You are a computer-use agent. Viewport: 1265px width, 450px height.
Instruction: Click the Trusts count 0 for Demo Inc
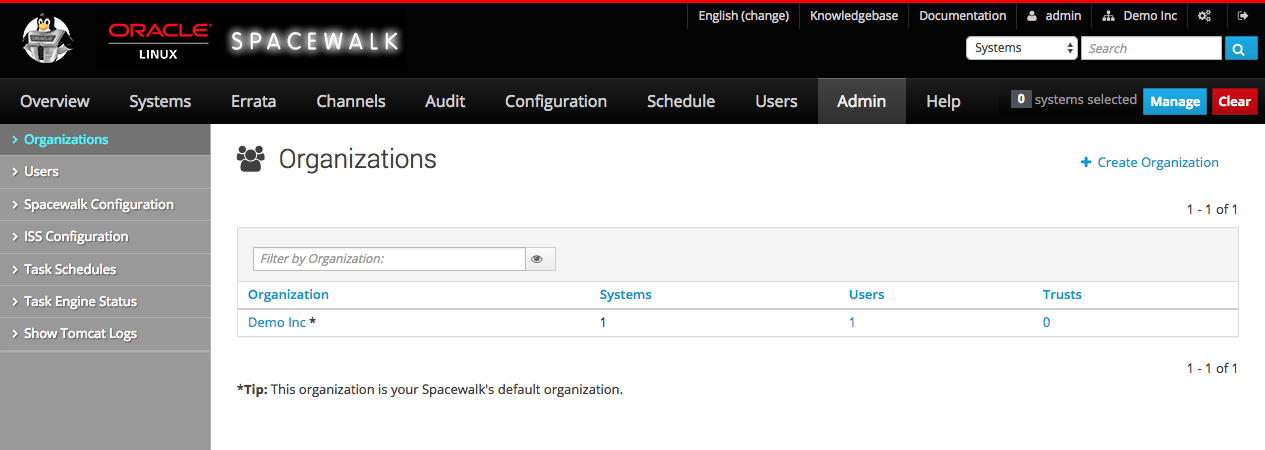[x=1046, y=322]
